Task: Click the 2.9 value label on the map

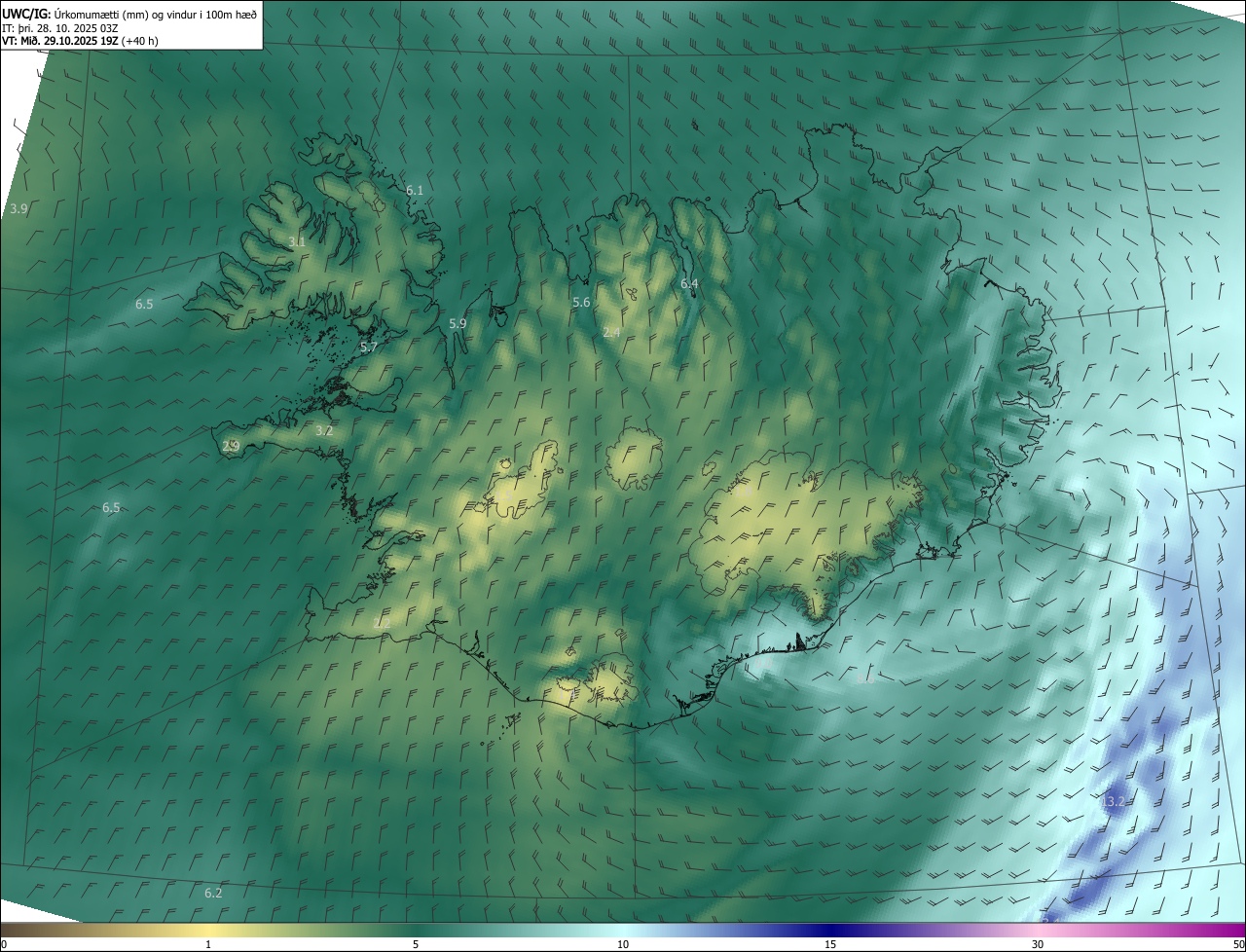Action: [231, 447]
